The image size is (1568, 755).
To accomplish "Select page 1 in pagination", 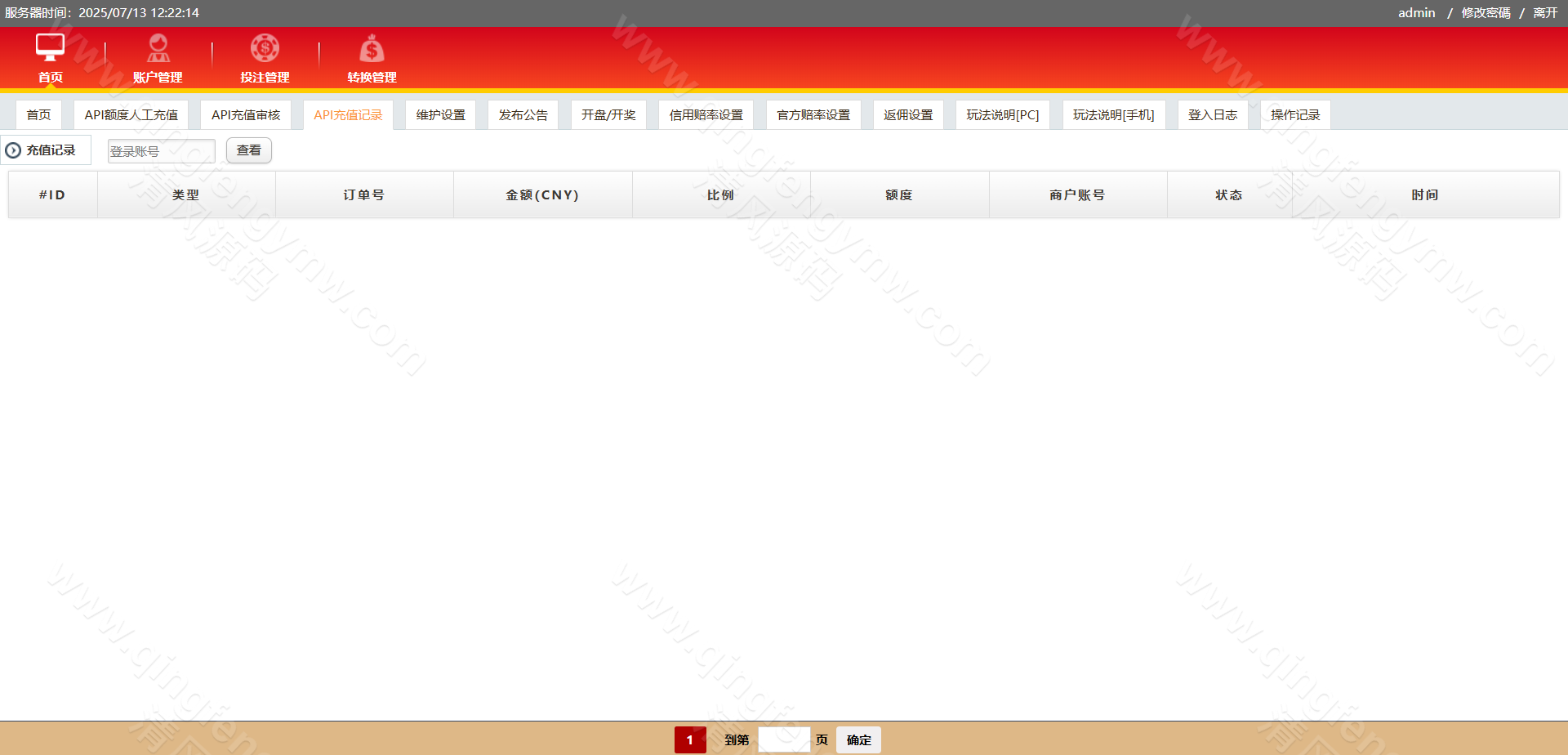I will point(689,739).
